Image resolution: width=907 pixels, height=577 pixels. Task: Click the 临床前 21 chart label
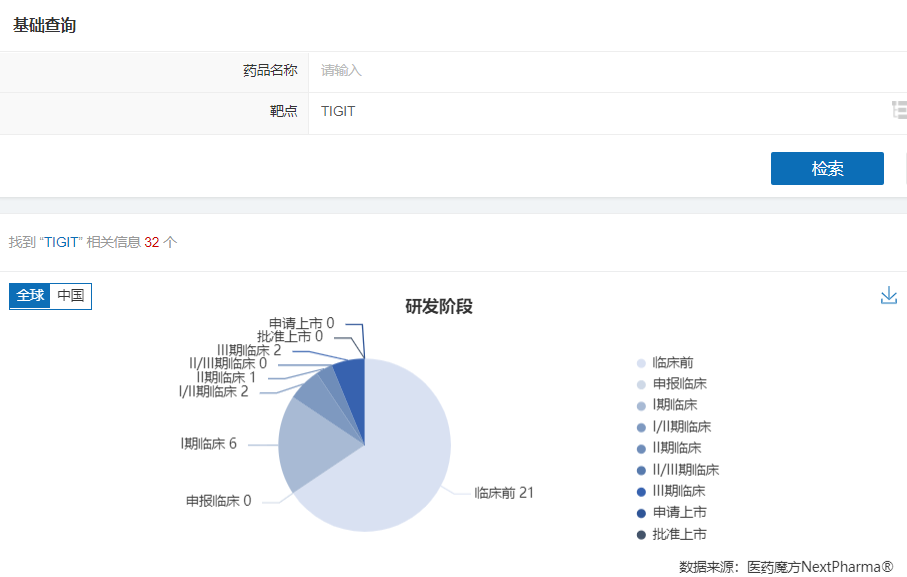pyautogui.click(x=504, y=493)
